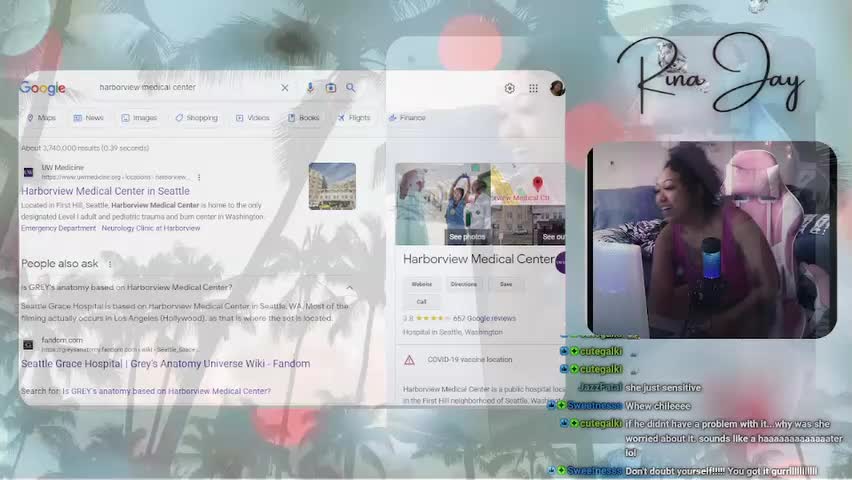Start voice search with microphone icon
The width and height of the screenshot is (852, 480).
tap(310, 88)
